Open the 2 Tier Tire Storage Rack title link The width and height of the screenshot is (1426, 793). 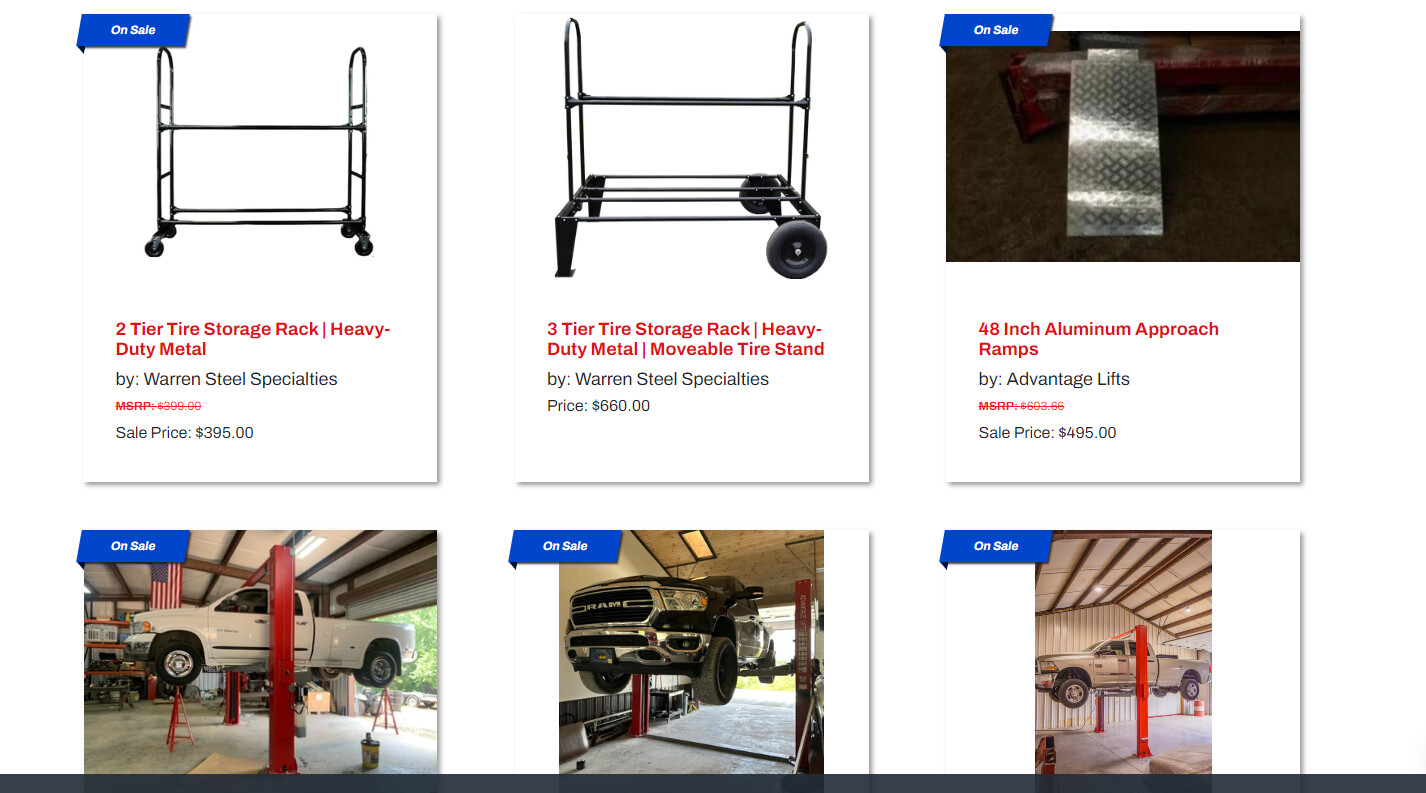(253, 339)
